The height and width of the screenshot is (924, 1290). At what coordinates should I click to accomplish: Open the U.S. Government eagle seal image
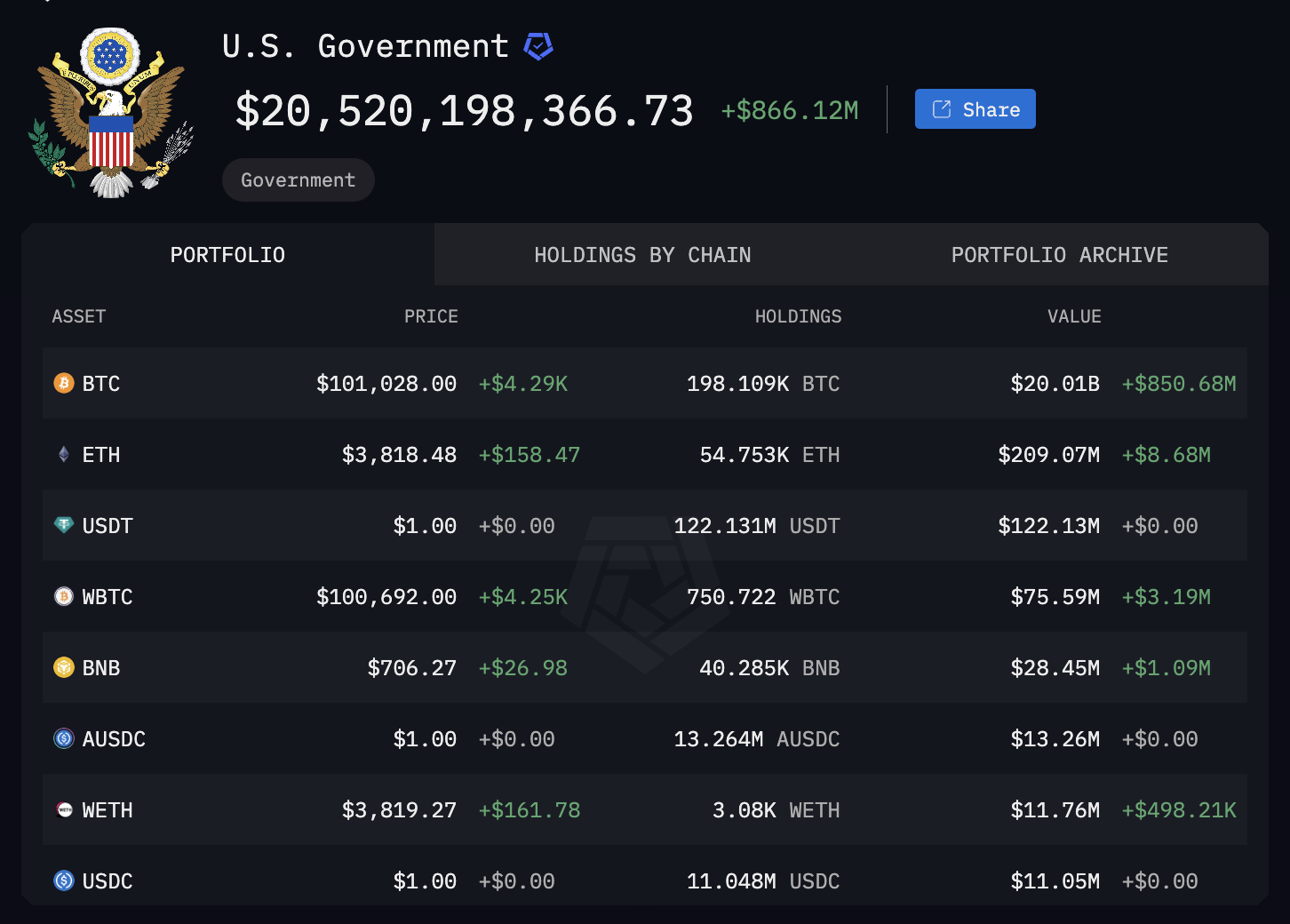tap(112, 112)
